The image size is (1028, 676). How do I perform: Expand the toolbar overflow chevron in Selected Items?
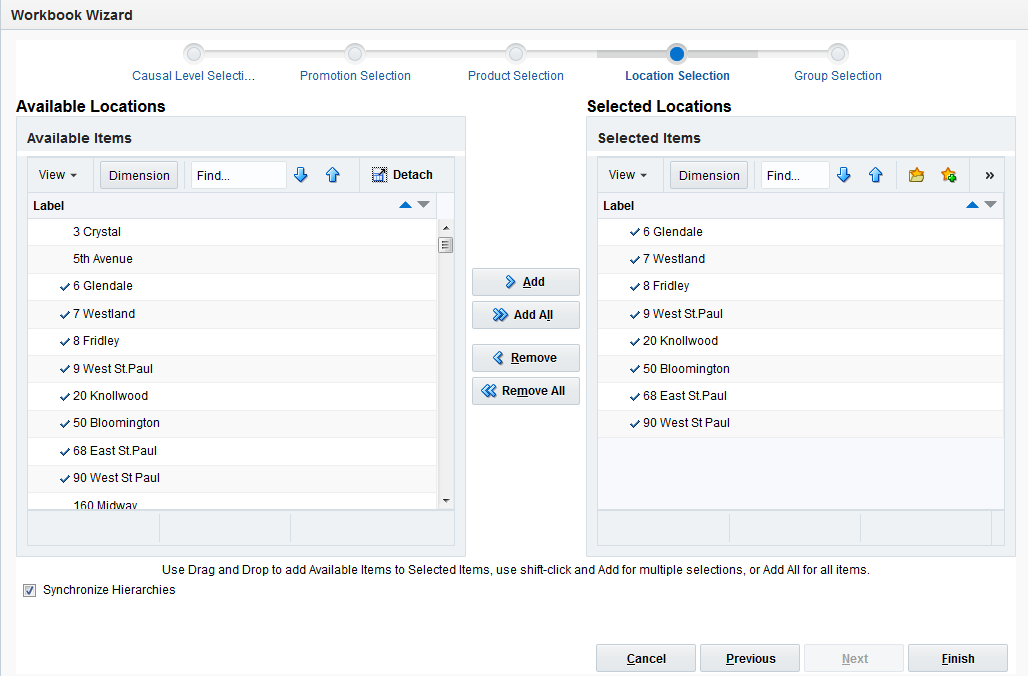coord(989,175)
